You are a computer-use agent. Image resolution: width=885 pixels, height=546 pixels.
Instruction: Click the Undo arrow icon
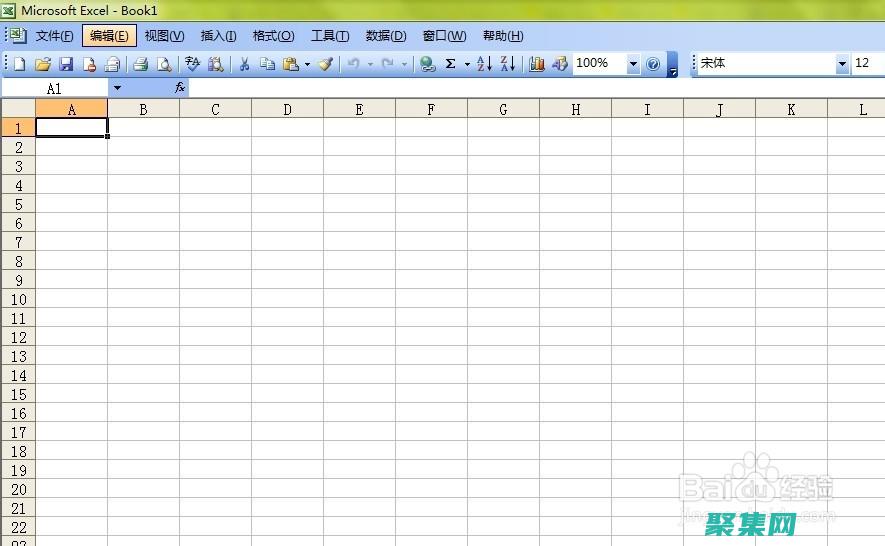tap(353, 64)
